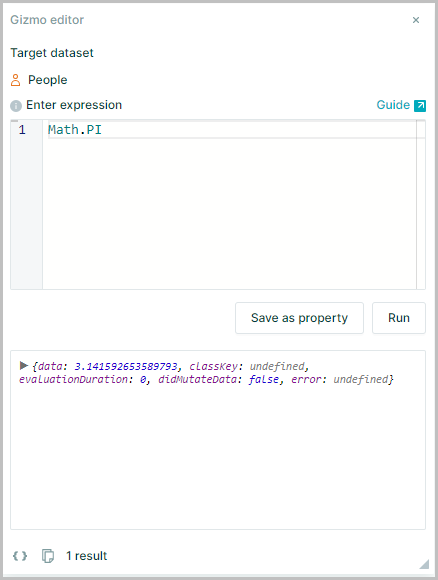This screenshot has height=580, width=438.
Task: Click the data value 3.141592653589793
Action: [126, 366]
